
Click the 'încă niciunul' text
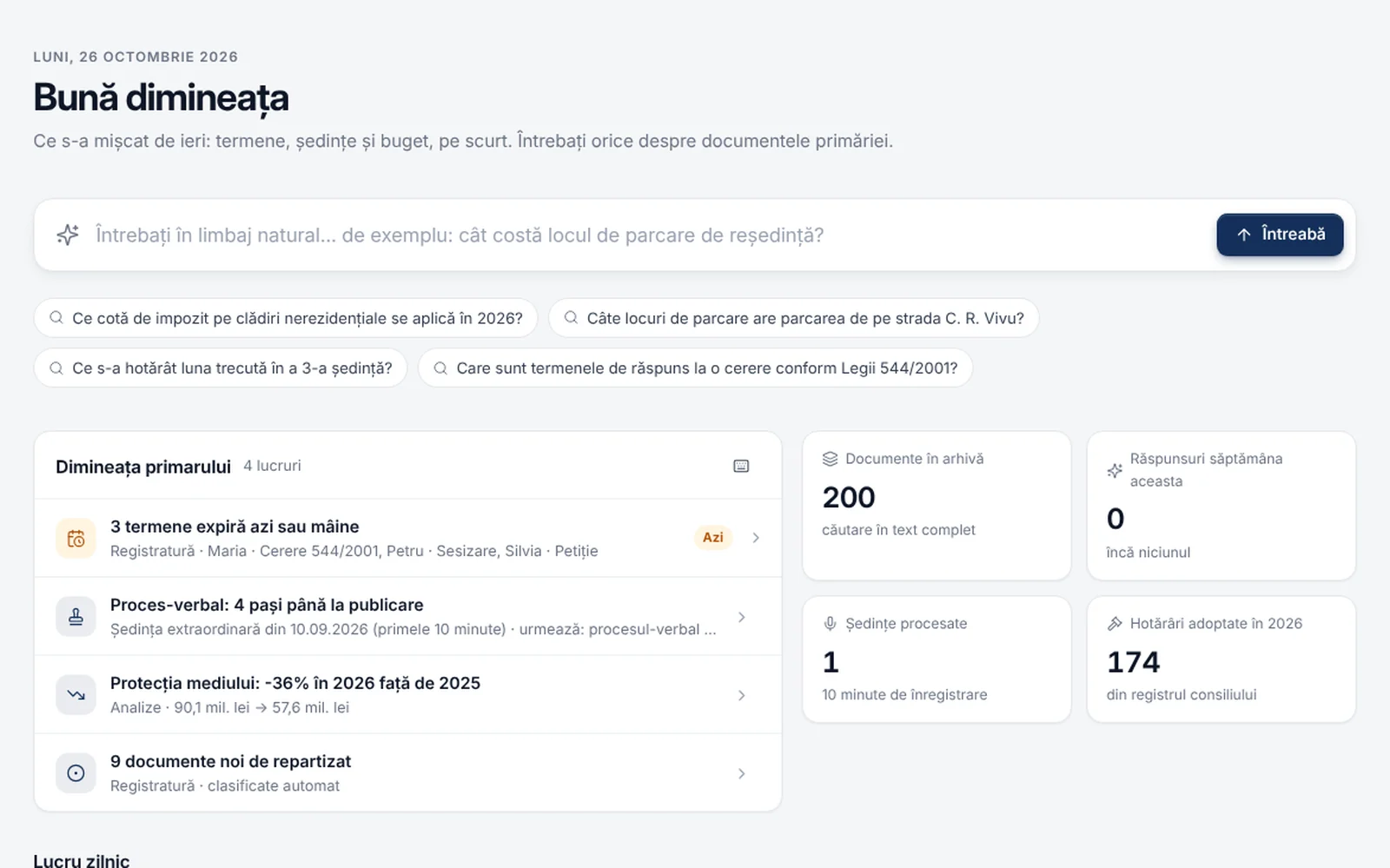1148,553
